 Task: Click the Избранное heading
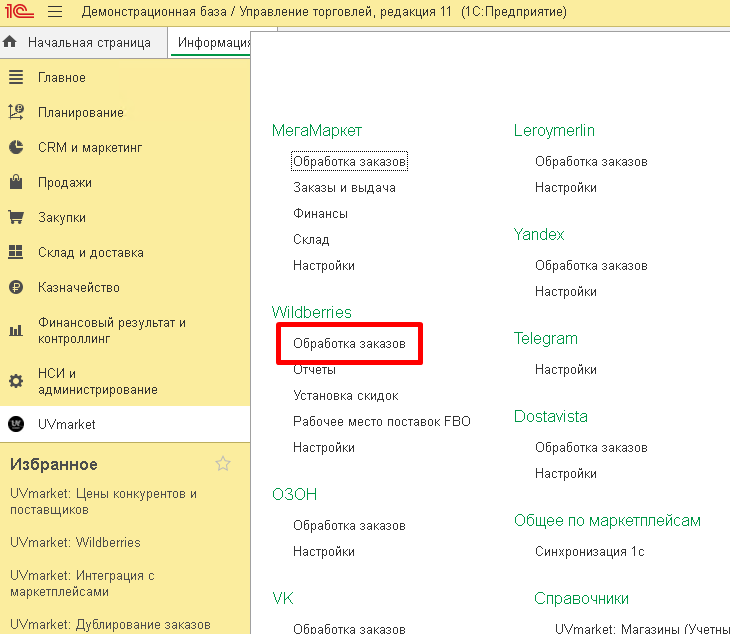[x=54, y=464]
